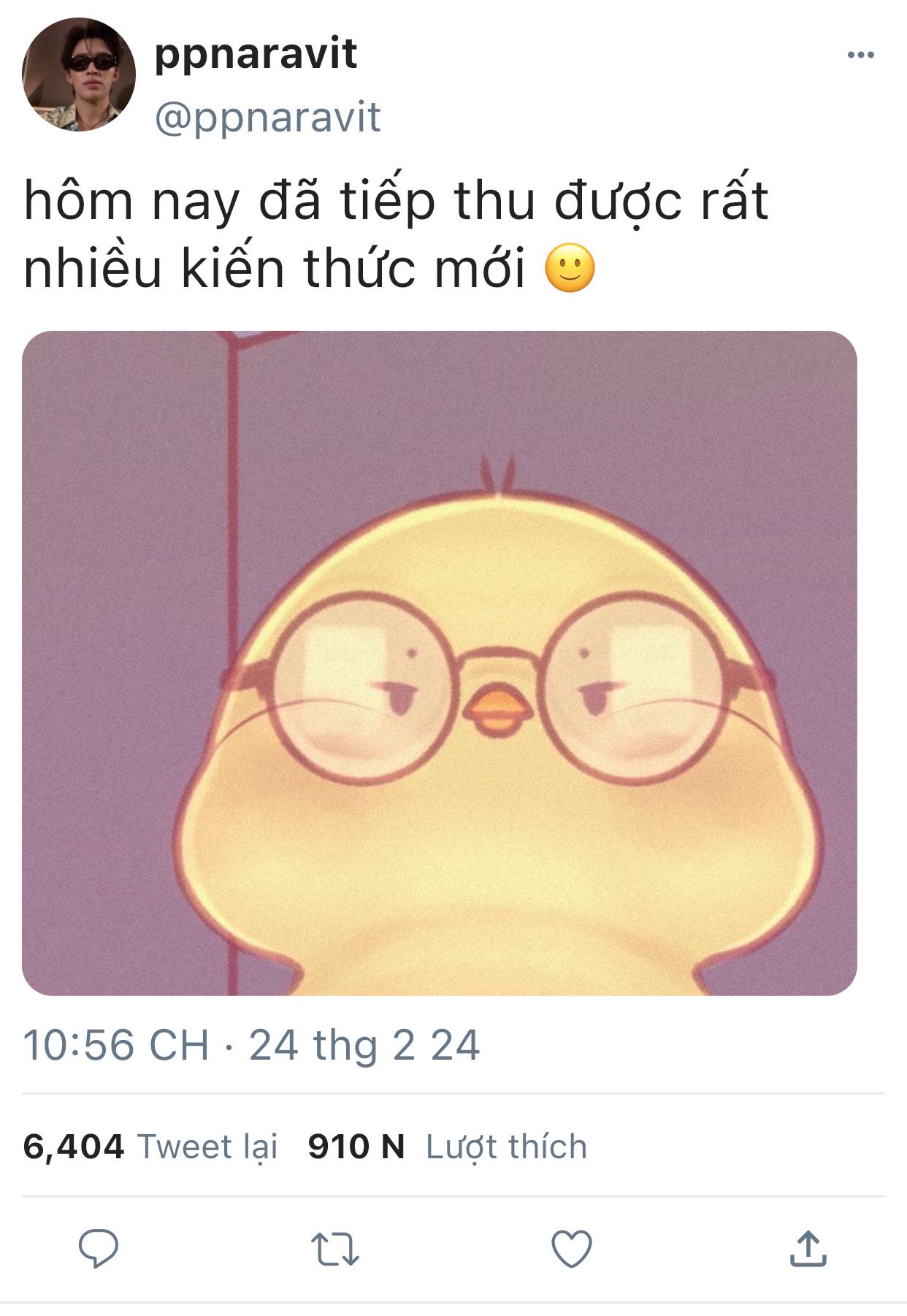Tap the 6,404 retweet count number
The image size is (907, 1316).
pyautogui.click(x=74, y=1146)
